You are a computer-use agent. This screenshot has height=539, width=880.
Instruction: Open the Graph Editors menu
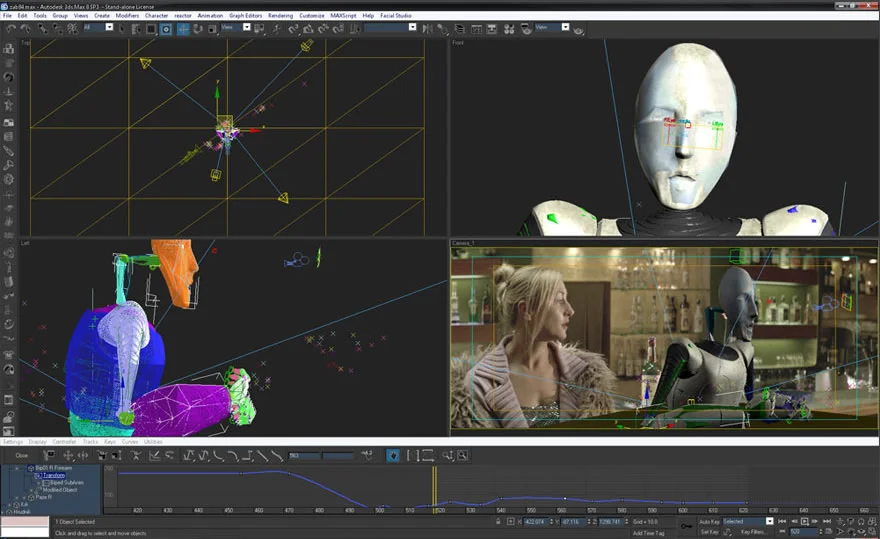tap(245, 16)
